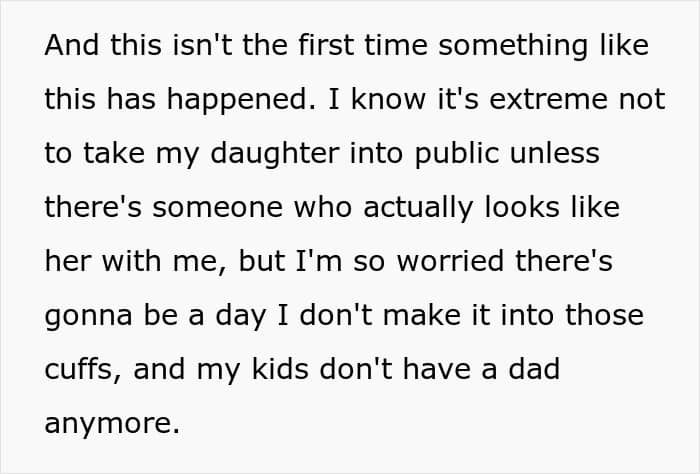
Task: Click the word "And" at paragraph start
Action: tap(71, 46)
